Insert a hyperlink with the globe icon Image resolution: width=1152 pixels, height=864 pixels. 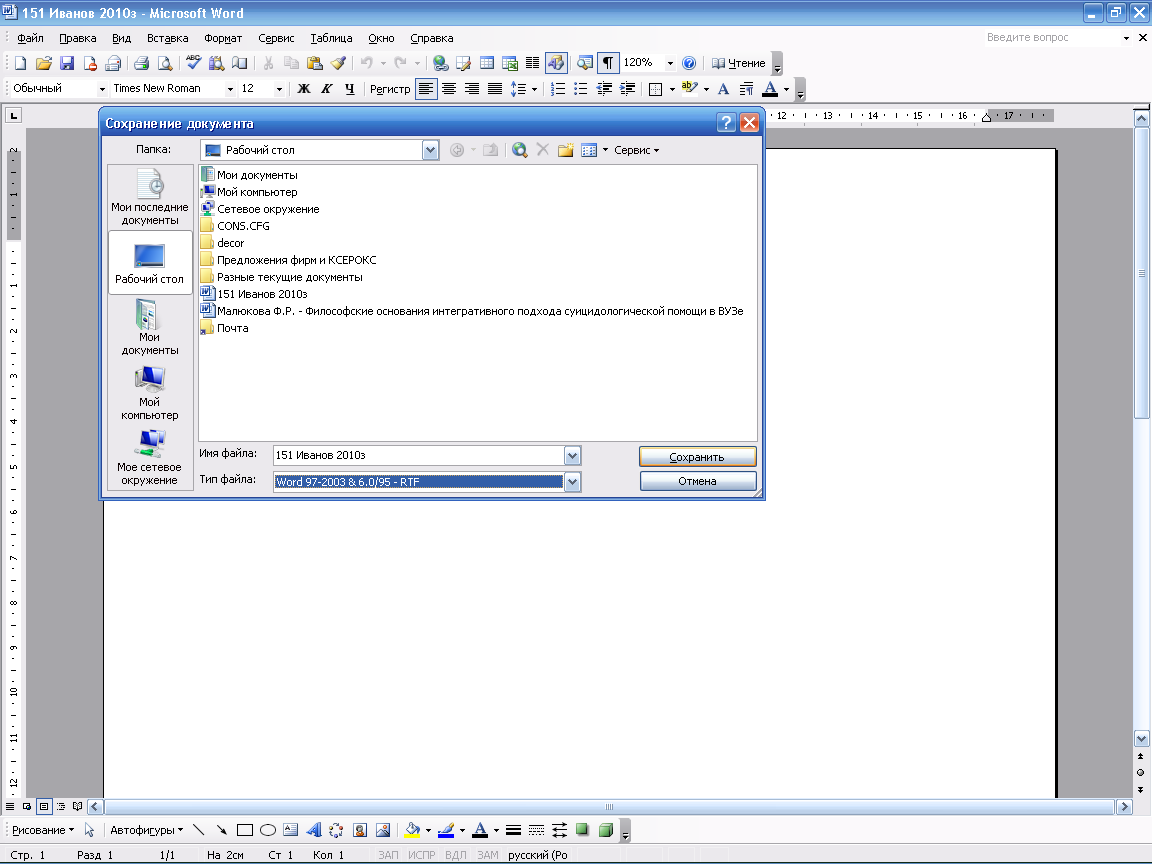click(x=441, y=63)
